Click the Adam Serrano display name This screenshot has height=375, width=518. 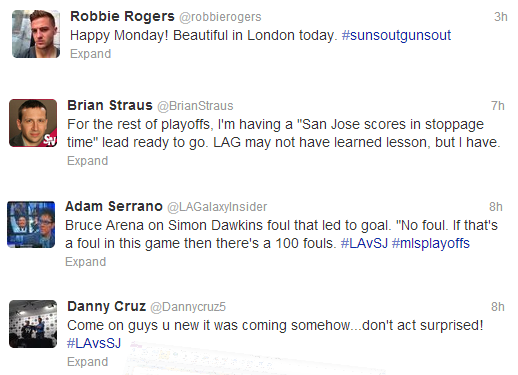click(x=114, y=206)
